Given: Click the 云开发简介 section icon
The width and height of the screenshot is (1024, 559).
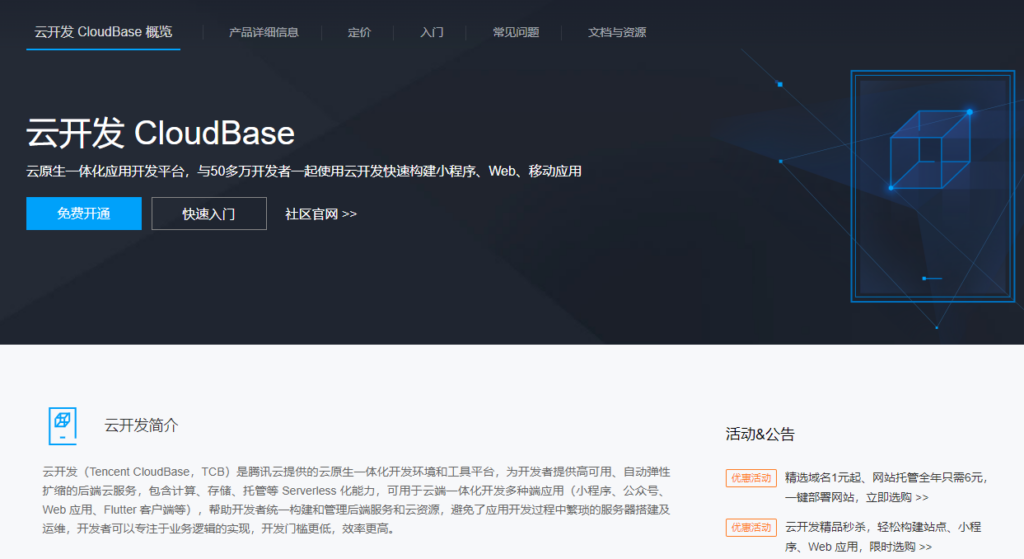Looking at the screenshot, I should tap(63, 426).
